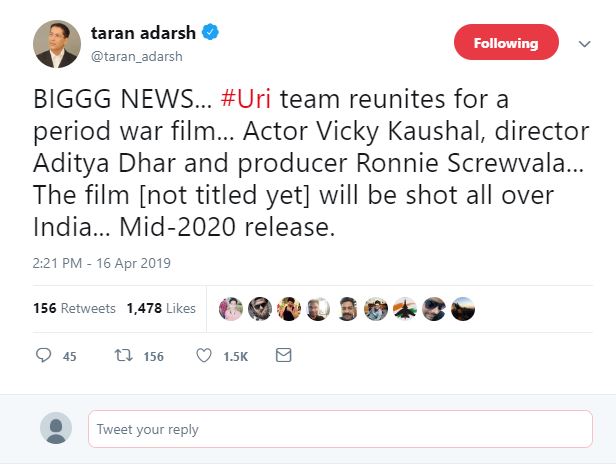The image size is (616, 473).
Task: Like the tweet with heart icon
Action: point(204,355)
